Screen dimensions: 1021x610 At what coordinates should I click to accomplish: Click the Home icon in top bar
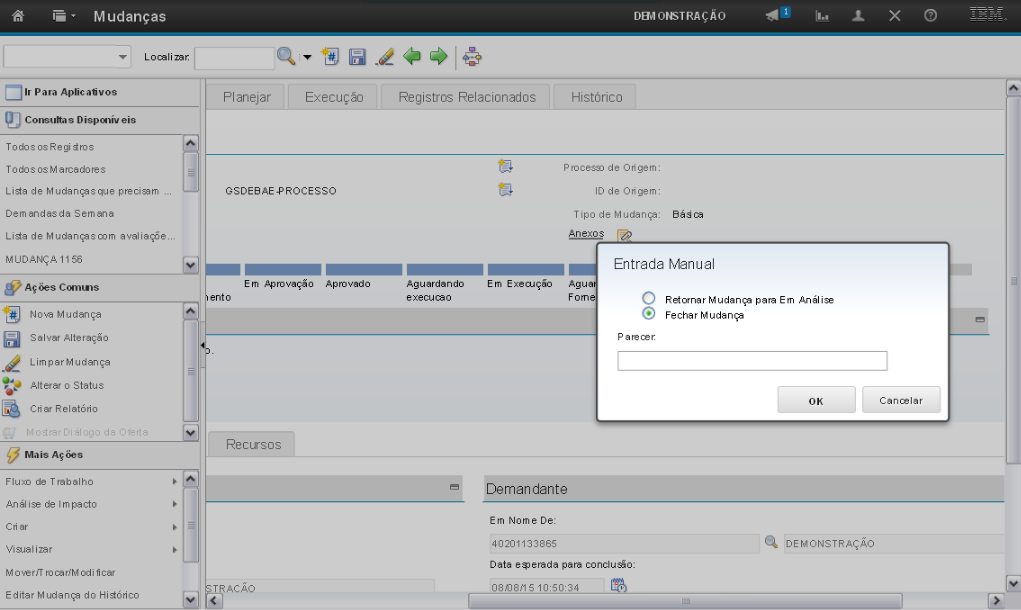(x=18, y=16)
